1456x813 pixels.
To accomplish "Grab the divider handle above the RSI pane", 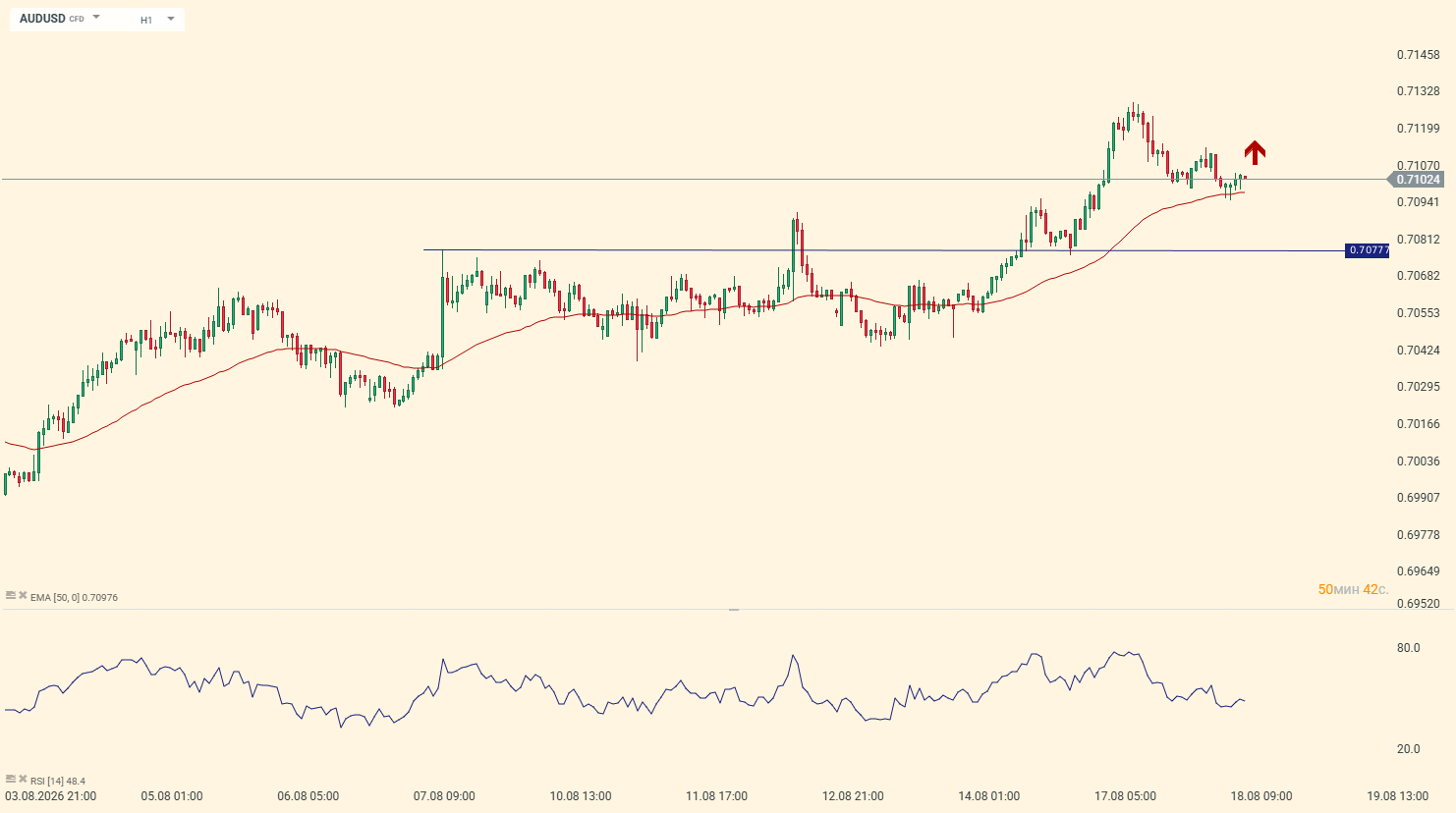I will (734, 610).
